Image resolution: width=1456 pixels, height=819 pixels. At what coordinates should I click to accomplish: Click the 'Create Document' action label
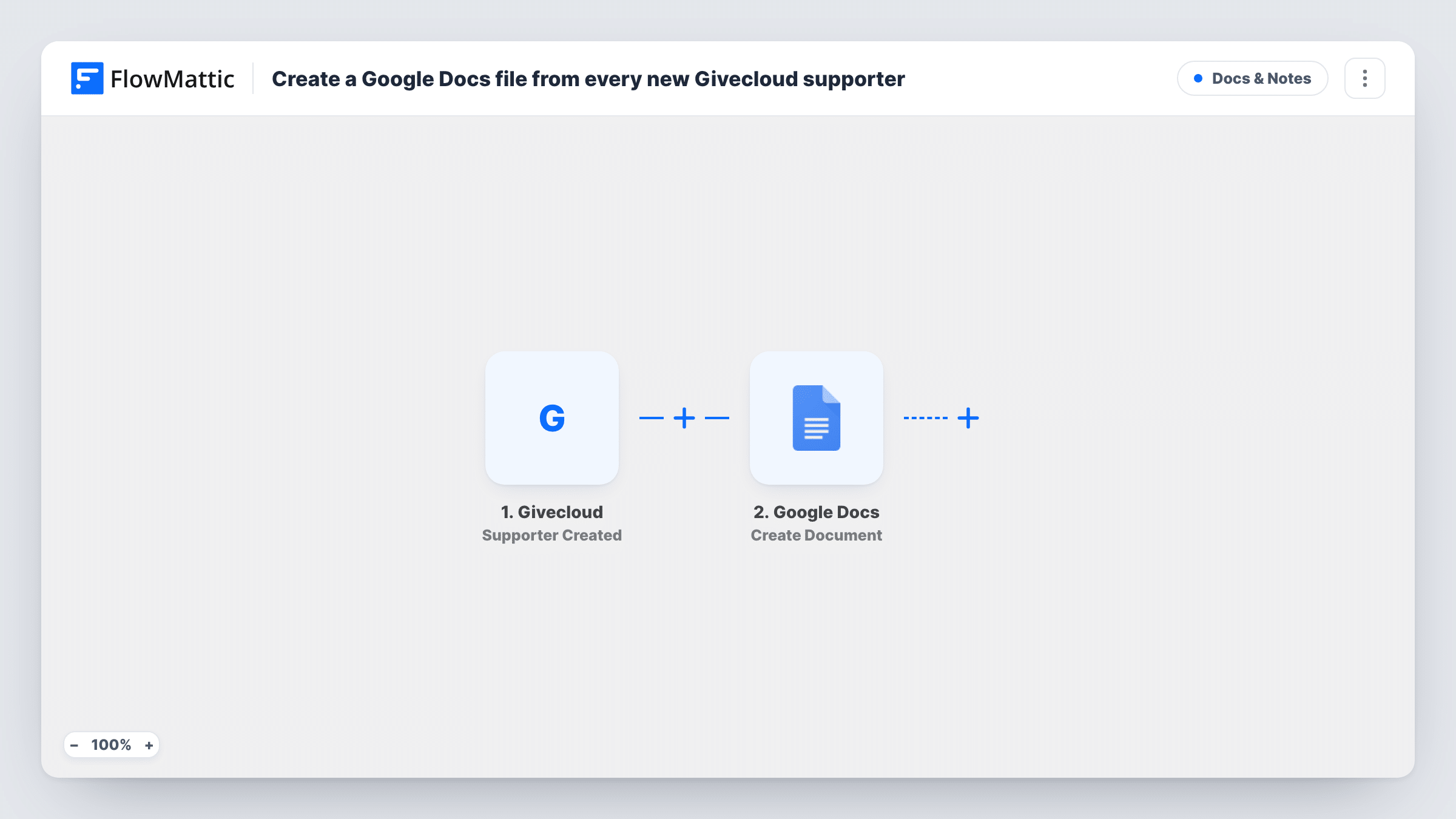[817, 535]
